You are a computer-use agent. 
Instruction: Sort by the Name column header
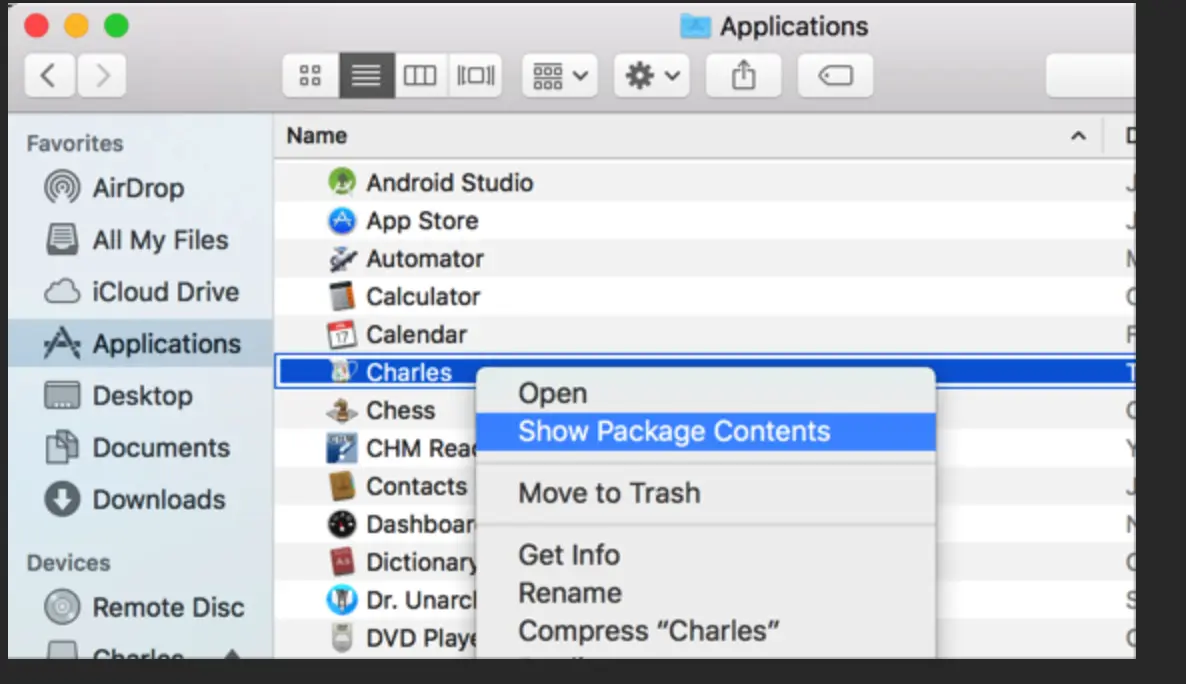(317, 136)
